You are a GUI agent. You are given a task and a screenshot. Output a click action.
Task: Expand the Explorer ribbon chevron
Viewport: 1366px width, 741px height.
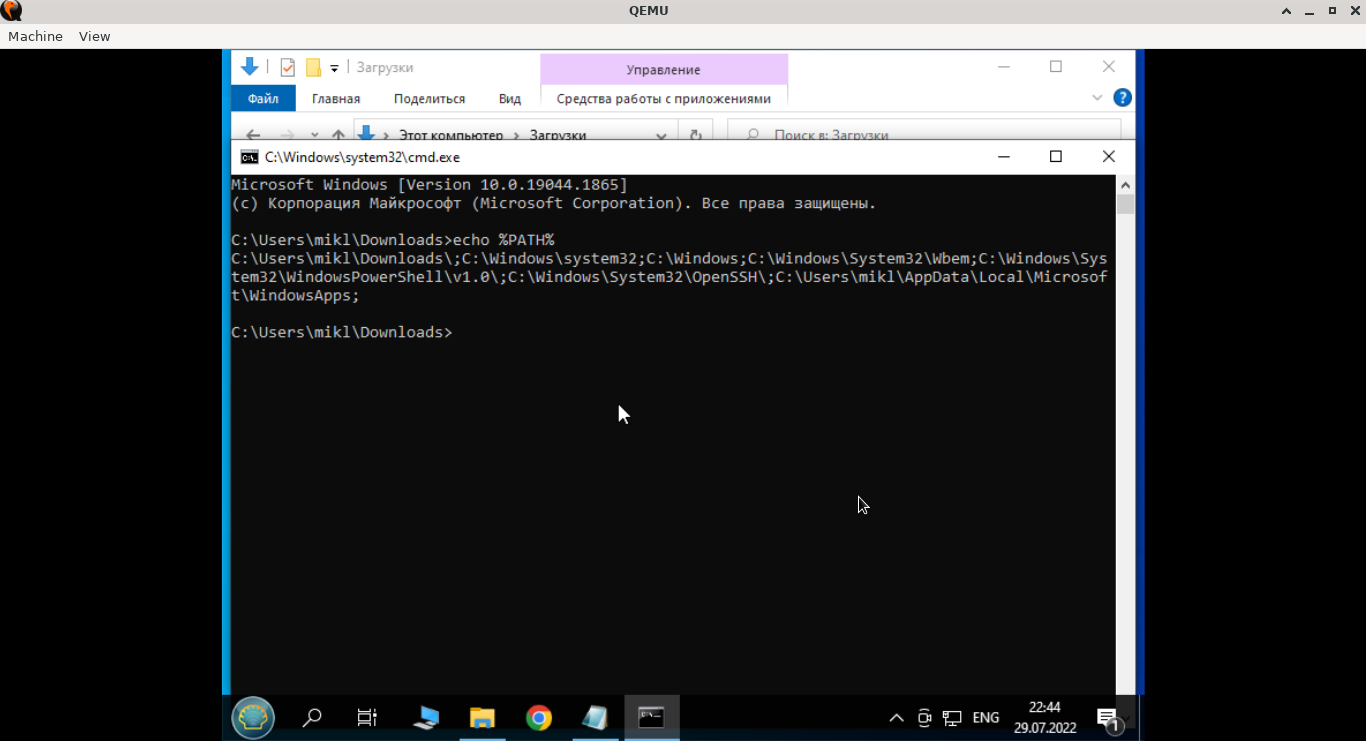pyautogui.click(x=1097, y=98)
